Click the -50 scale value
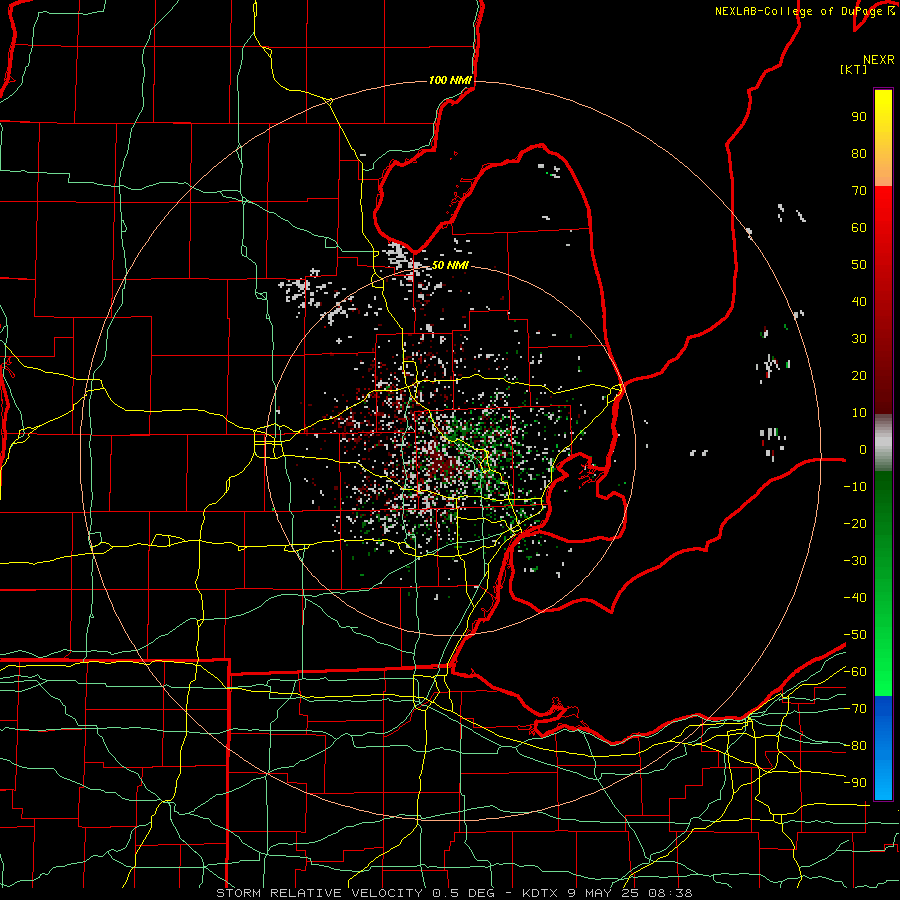The width and height of the screenshot is (900, 900). click(855, 635)
